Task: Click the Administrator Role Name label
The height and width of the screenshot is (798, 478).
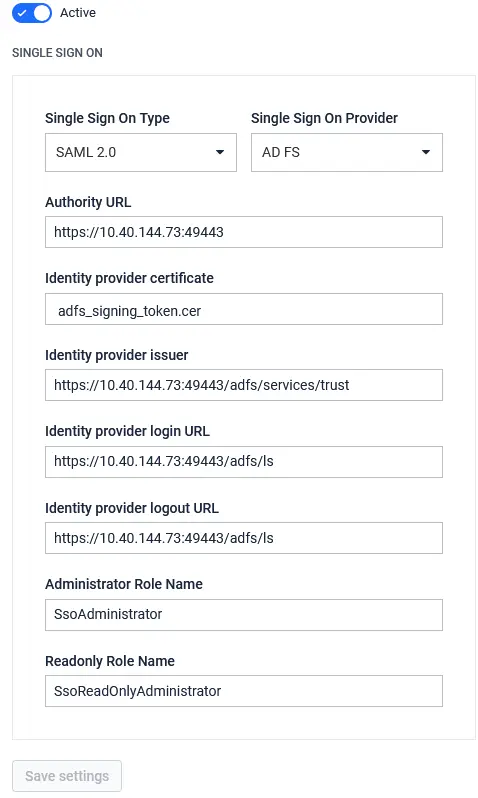Action: pyautogui.click(x=124, y=584)
